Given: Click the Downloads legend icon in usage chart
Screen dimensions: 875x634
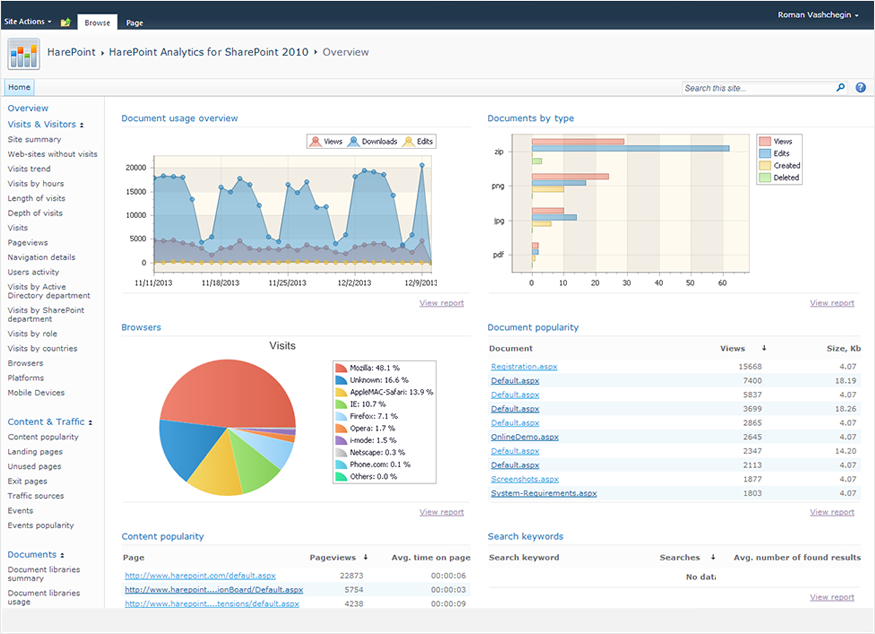Looking at the screenshot, I should 354,142.
